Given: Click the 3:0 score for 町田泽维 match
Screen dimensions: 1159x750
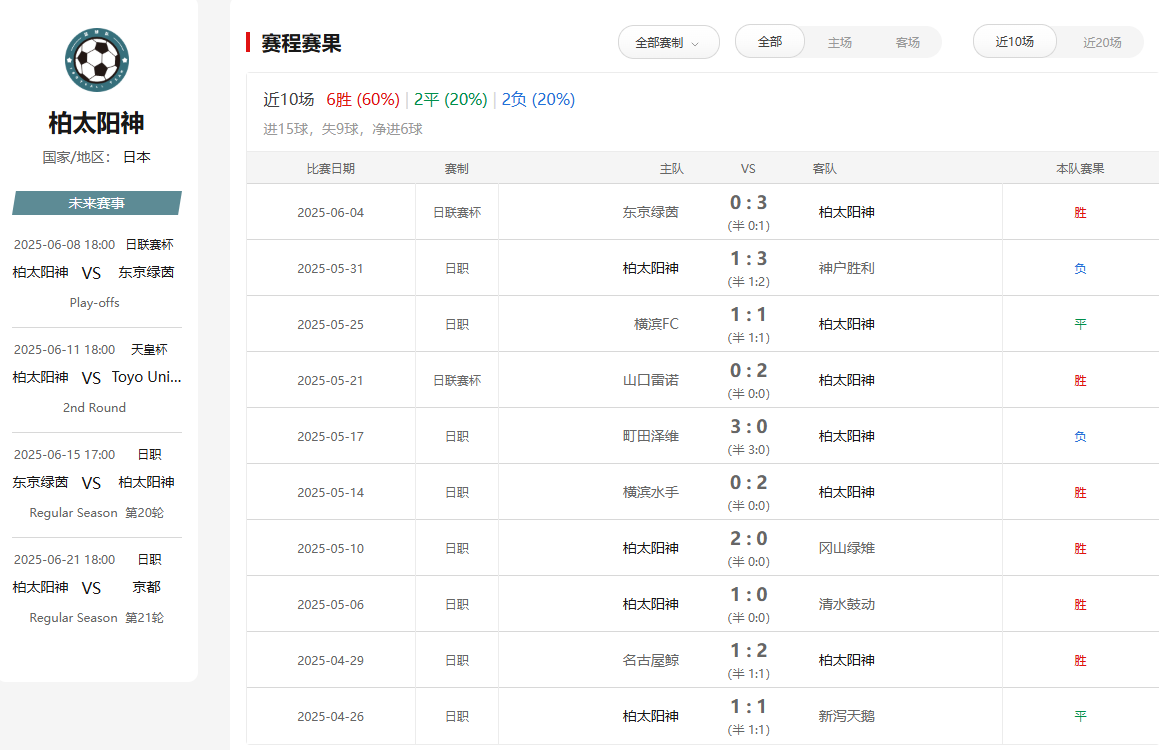Looking at the screenshot, I should [x=748, y=427].
